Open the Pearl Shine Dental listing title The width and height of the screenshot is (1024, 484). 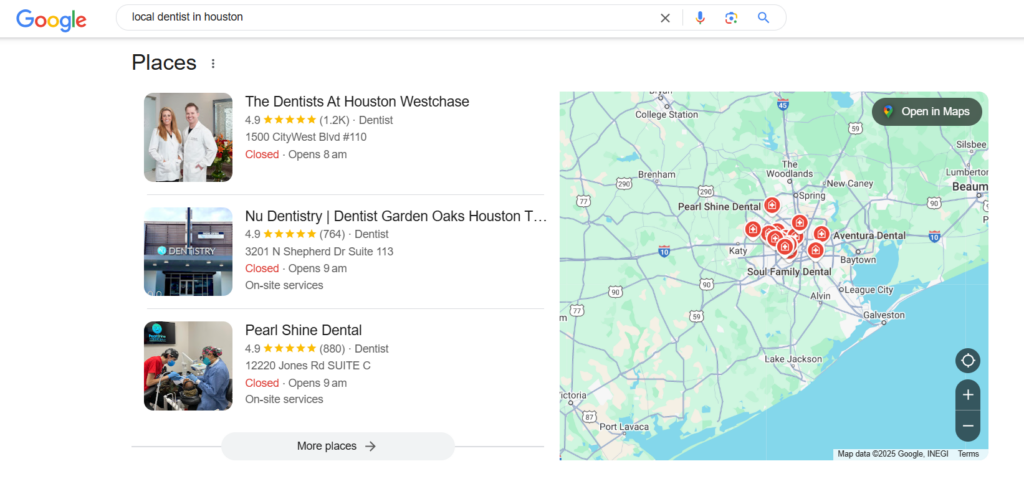click(303, 330)
